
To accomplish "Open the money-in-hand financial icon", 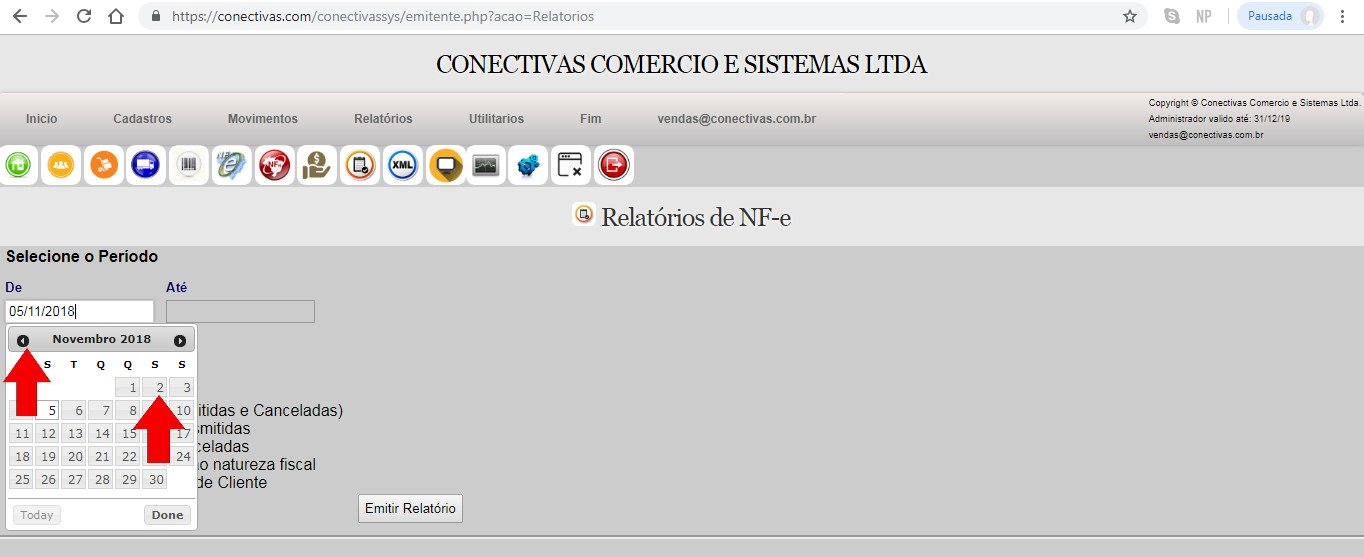I will point(317,165).
